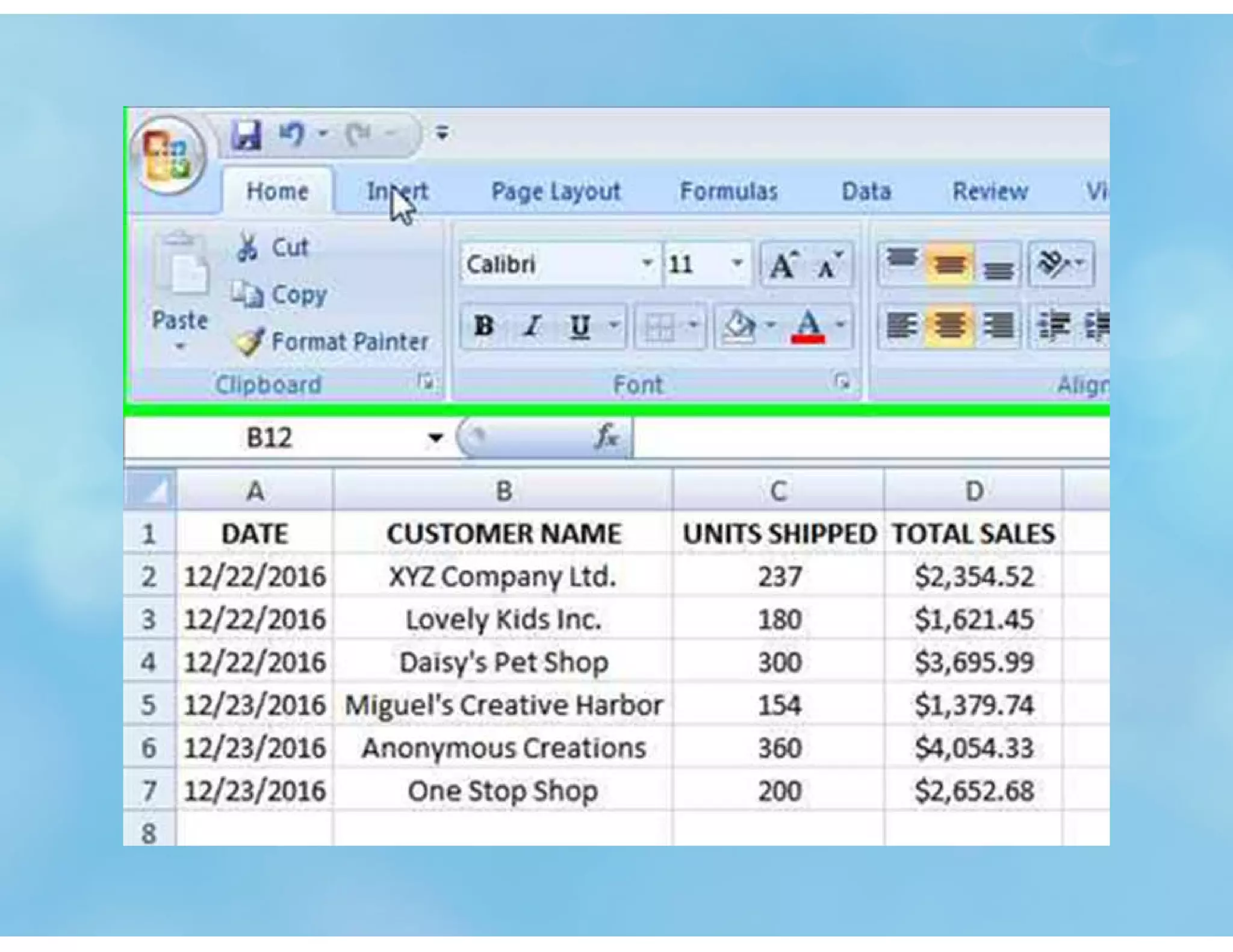This screenshot has height=952, width=1233.
Task: Click the Cut scissors icon
Action: 247,247
